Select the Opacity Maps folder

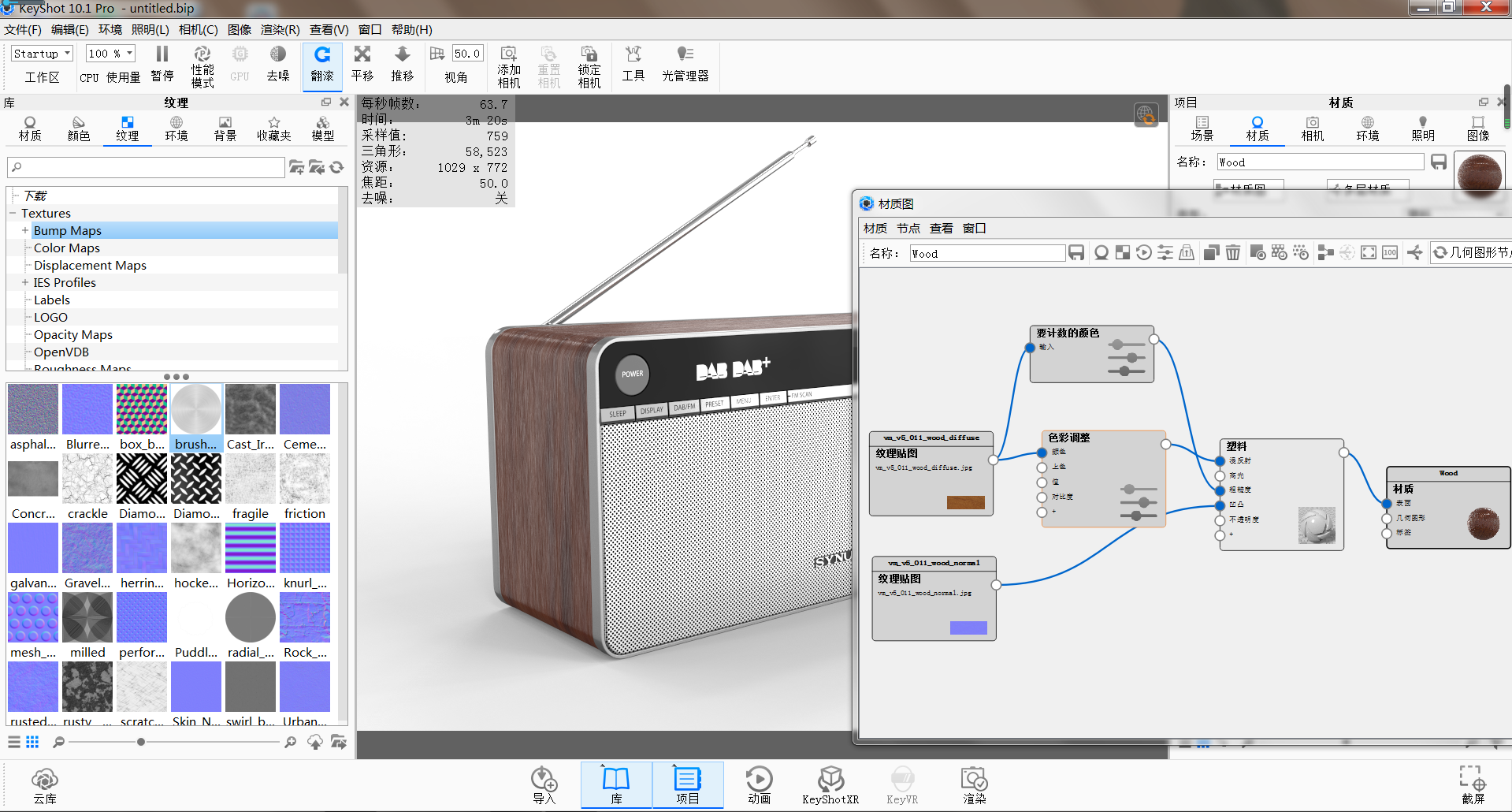(x=73, y=335)
